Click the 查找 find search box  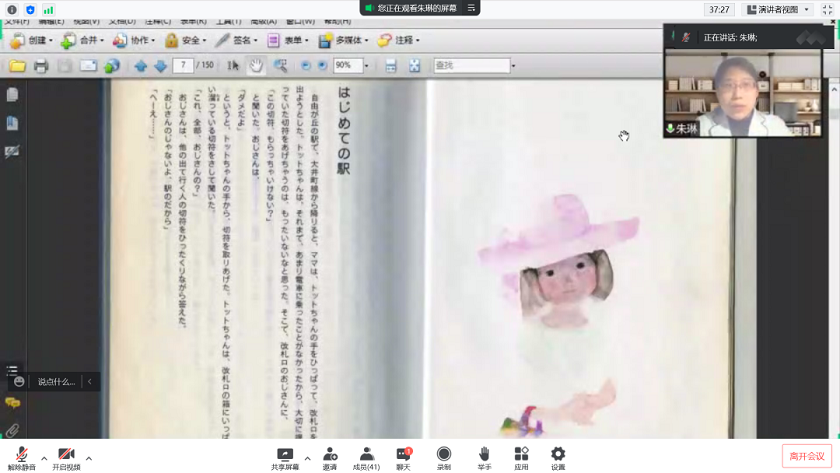pos(471,65)
